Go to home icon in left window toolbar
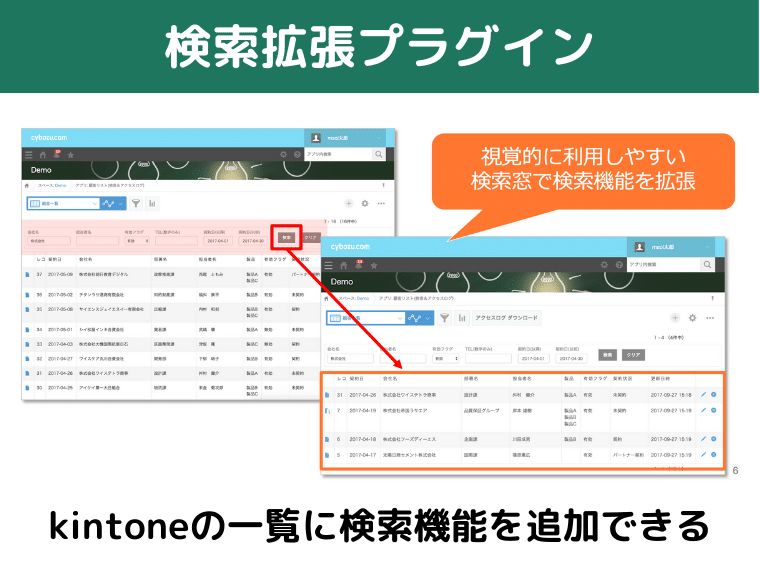The image size is (760, 570). pos(43,155)
